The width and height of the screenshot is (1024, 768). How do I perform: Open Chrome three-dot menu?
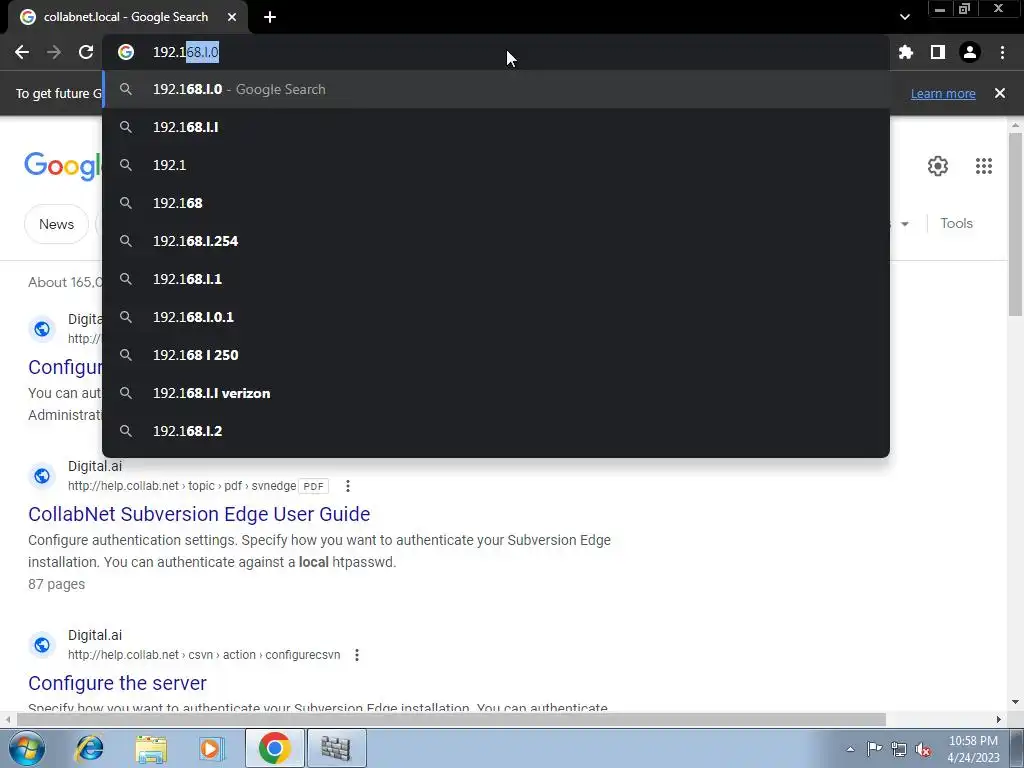1002,52
